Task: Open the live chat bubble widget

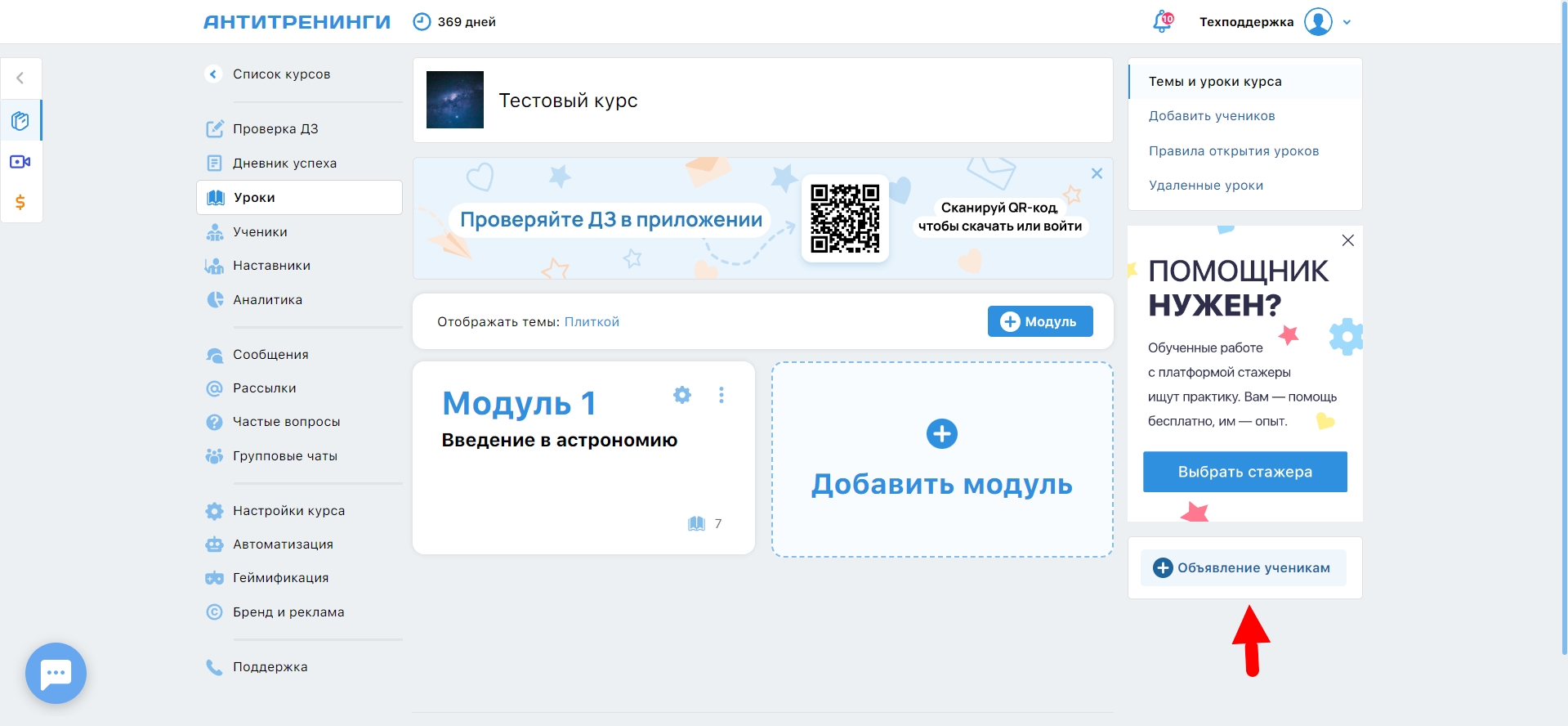Action: click(x=56, y=673)
